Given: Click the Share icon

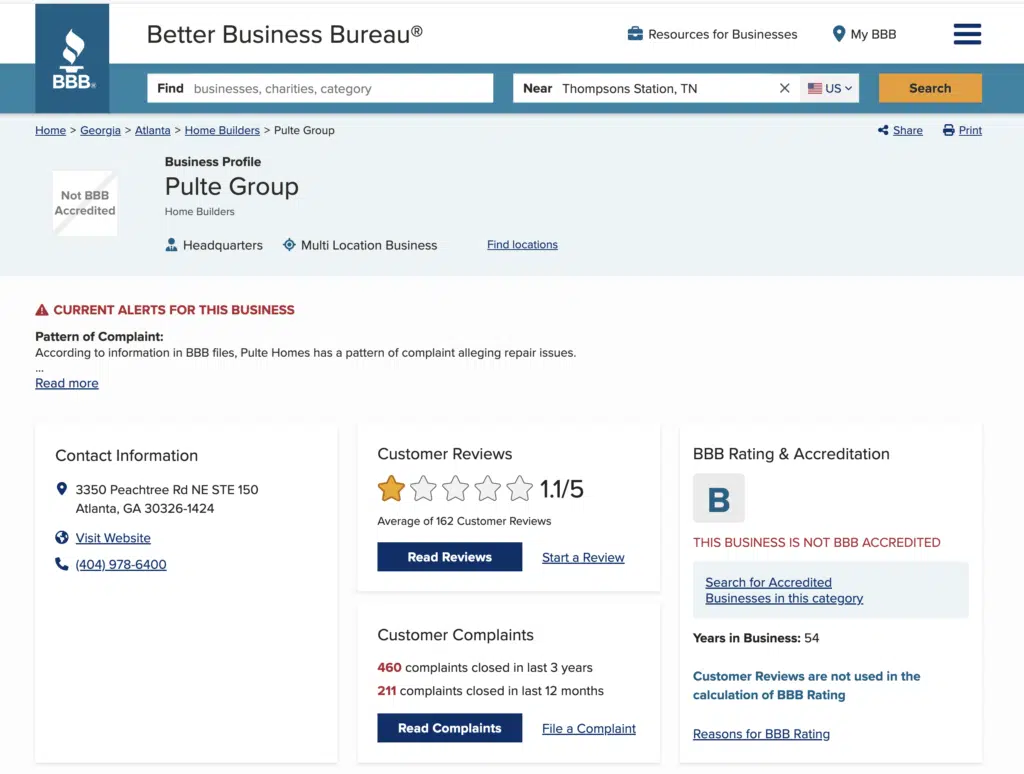Looking at the screenshot, I should tap(883, 130).
